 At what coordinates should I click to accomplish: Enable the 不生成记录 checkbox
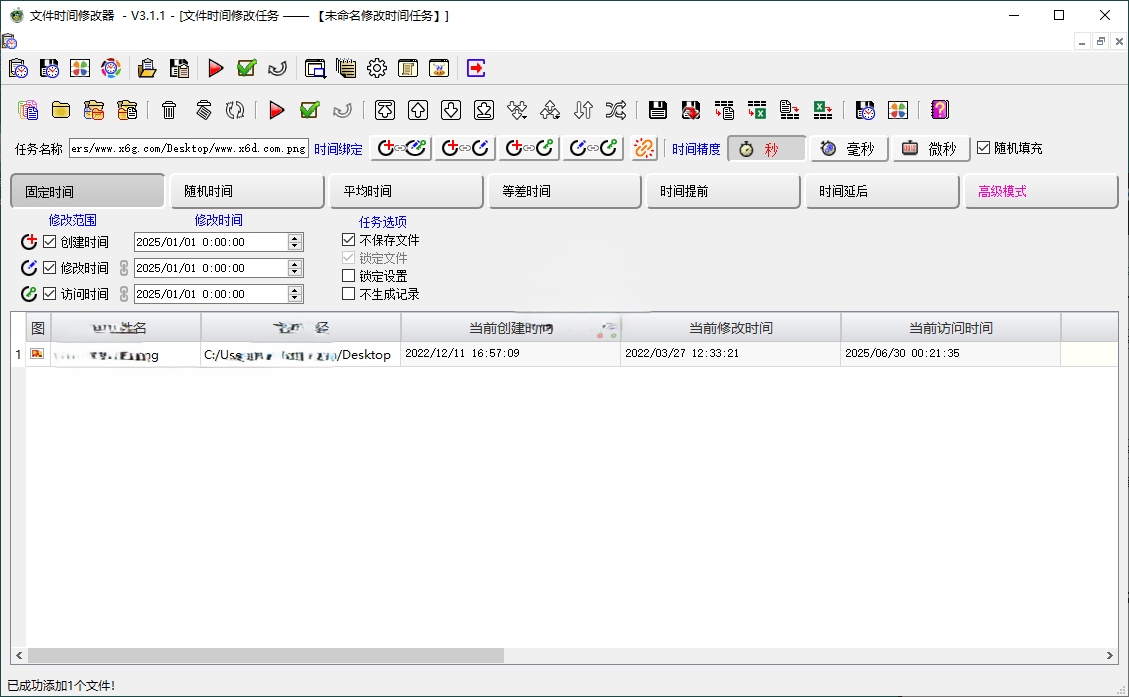click(x=348, y=294)
